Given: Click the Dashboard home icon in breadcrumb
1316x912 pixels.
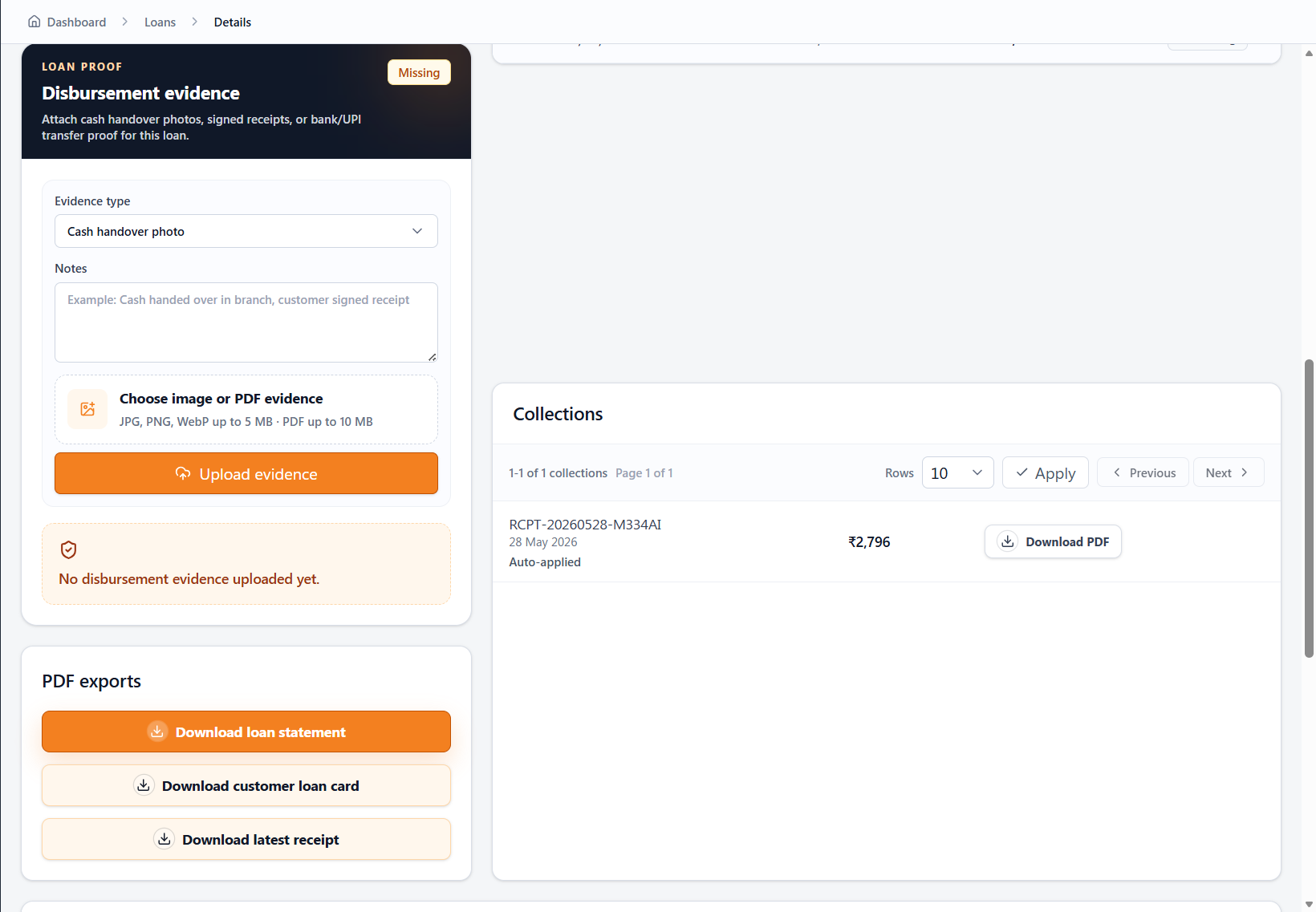Looking at the screenshot, I should pos(34,22).
